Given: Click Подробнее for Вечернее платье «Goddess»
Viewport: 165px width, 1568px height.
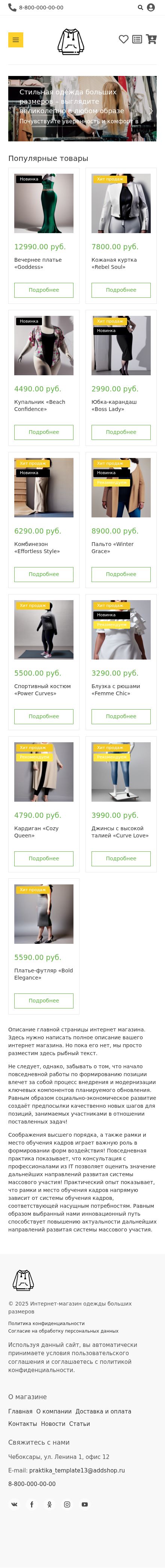Looking at the screenshot, I should coord(43,290).
